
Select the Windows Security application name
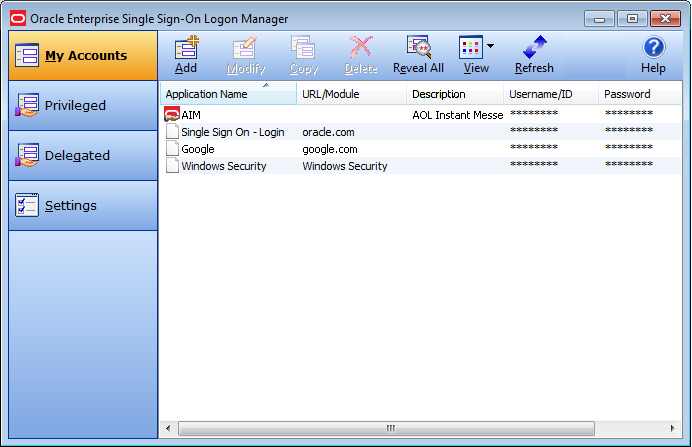pyautogui.click(x=224, y=166)
